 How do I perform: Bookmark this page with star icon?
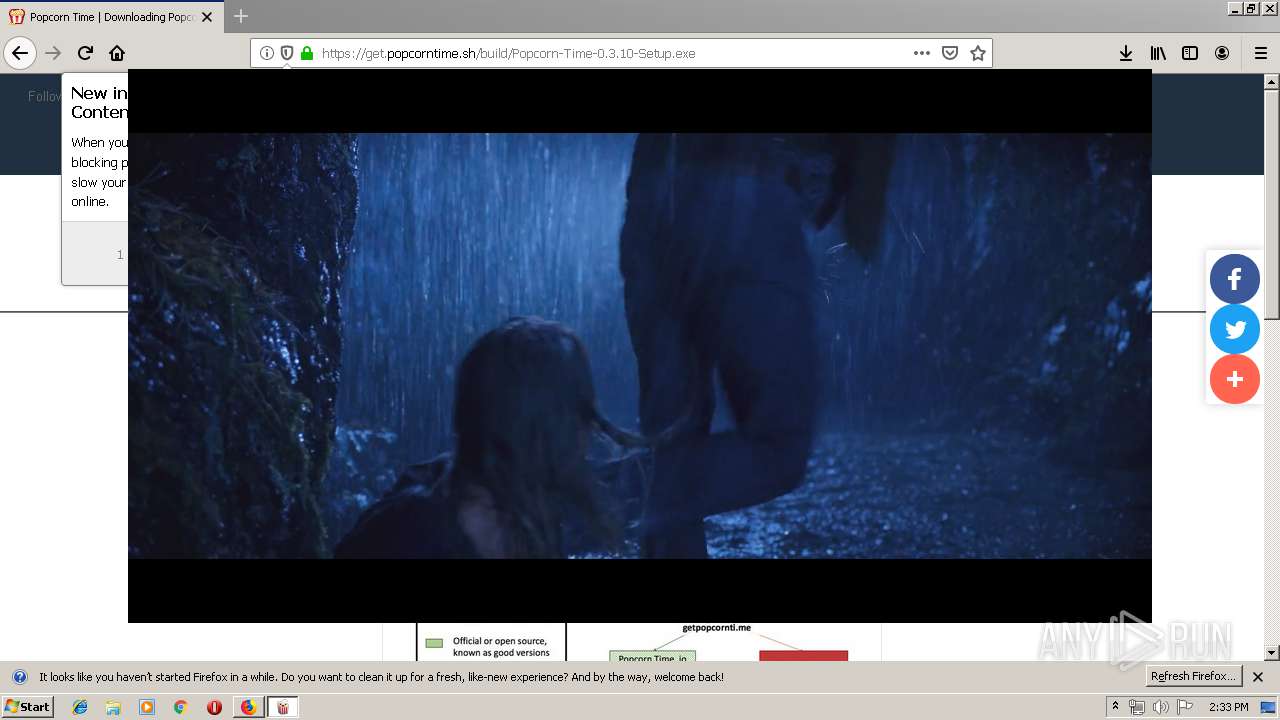(x=978, y=53)
